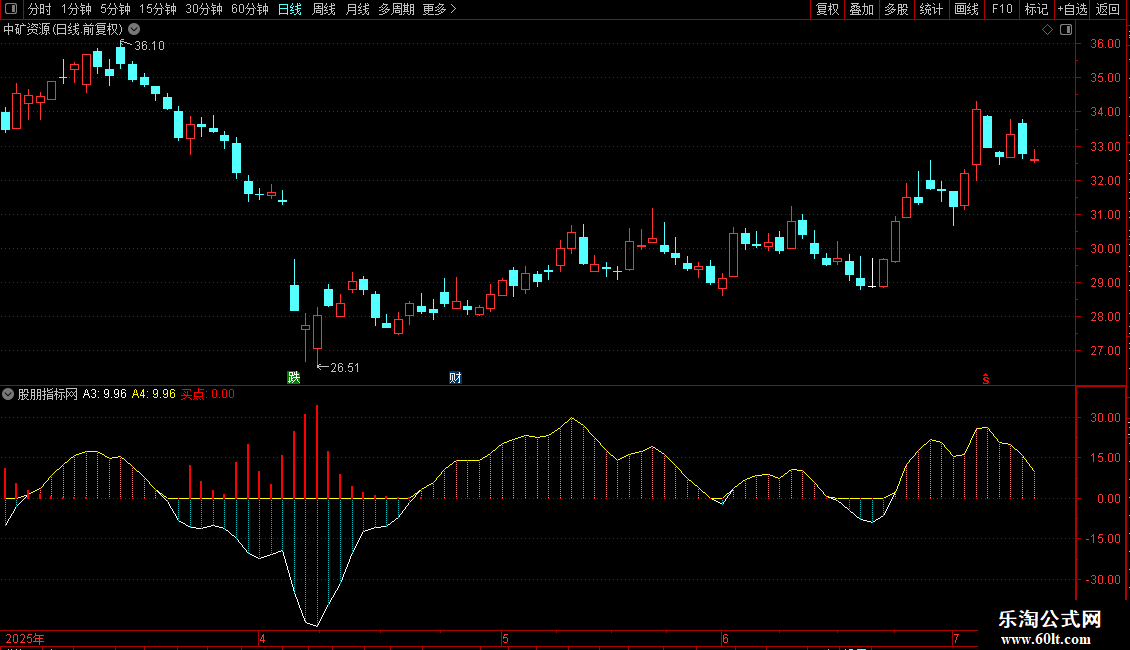The width and height of the screenshot is (1130, 650).
Task: Open the F10 company info
Action: [x=1002, y=9]
